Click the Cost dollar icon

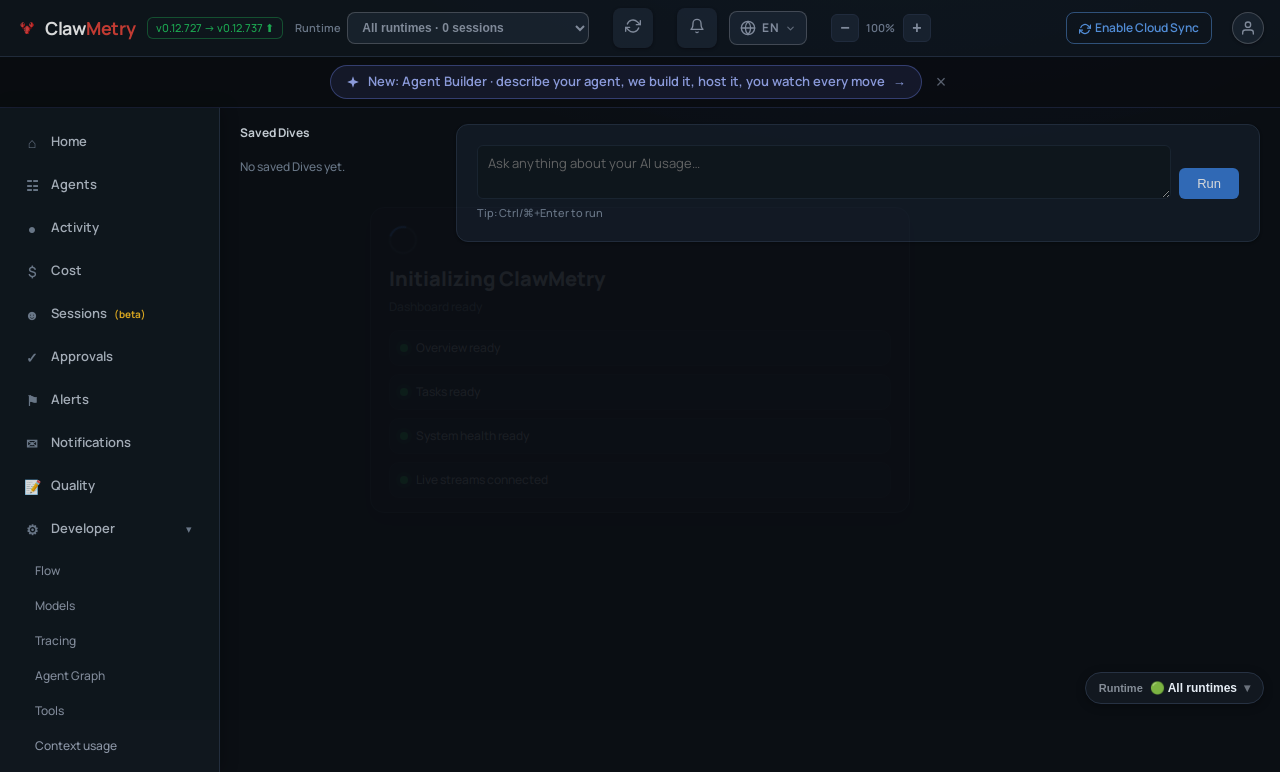[32, 272]
